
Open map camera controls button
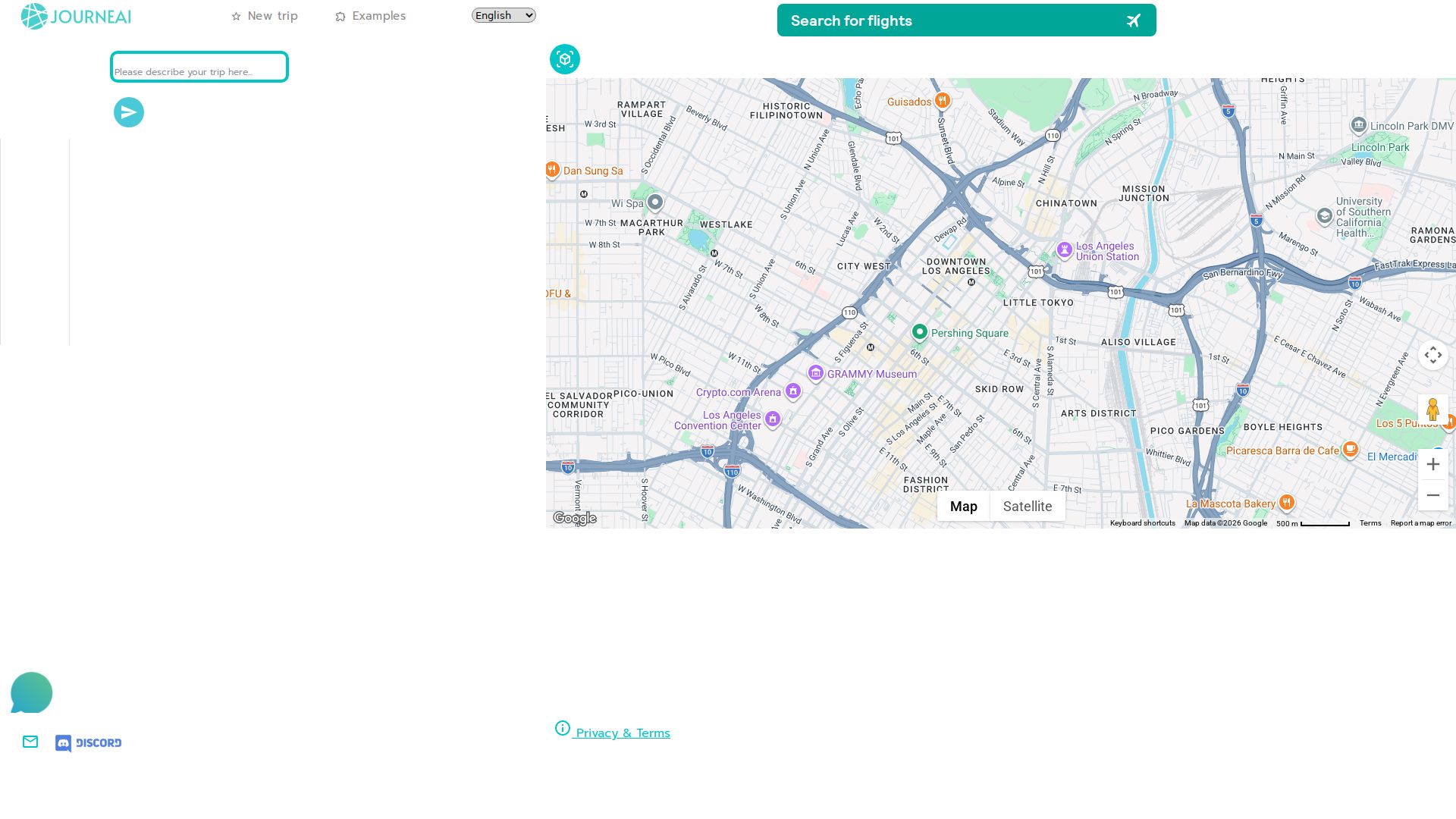point(1432,355)
